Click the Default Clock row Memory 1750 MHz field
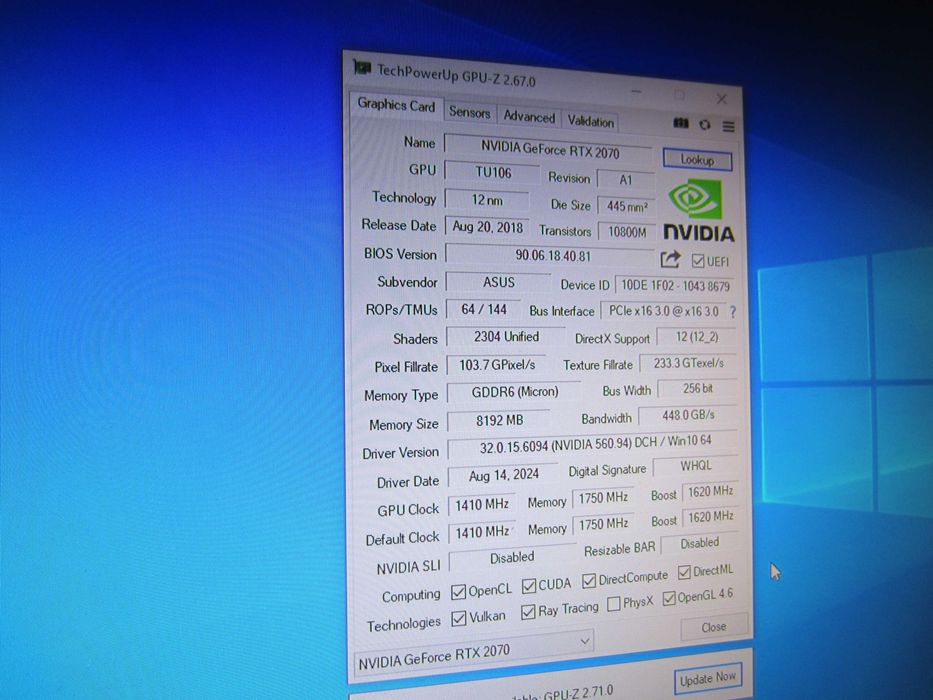Screen dimensions: 933x700 (x=603, y=524)
